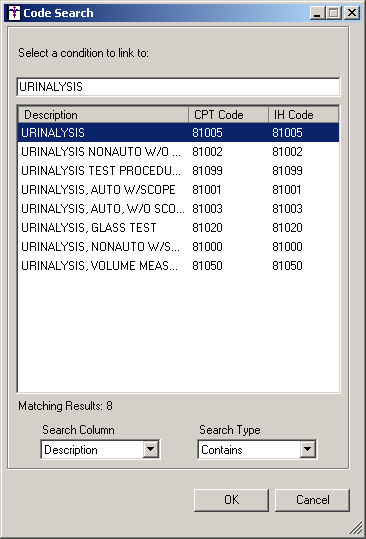Image resolution: width=366 pixels, height=539 pixels.
Task: Click the URINALYSIS search text field
Action: click(x=178, y=87)
